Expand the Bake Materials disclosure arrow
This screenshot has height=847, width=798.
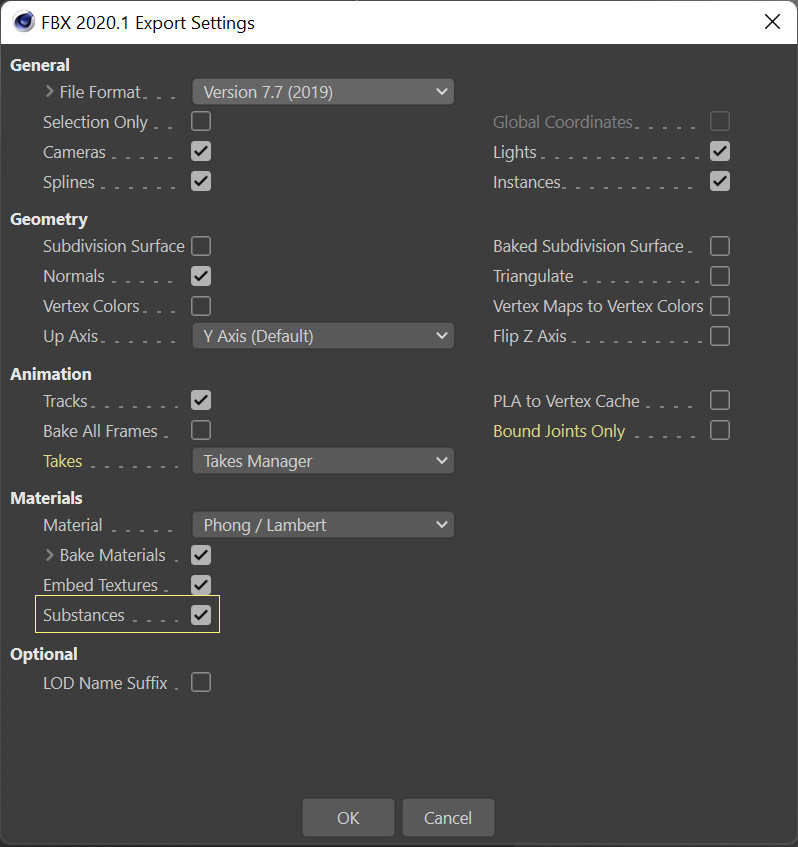tap(50, 555)
